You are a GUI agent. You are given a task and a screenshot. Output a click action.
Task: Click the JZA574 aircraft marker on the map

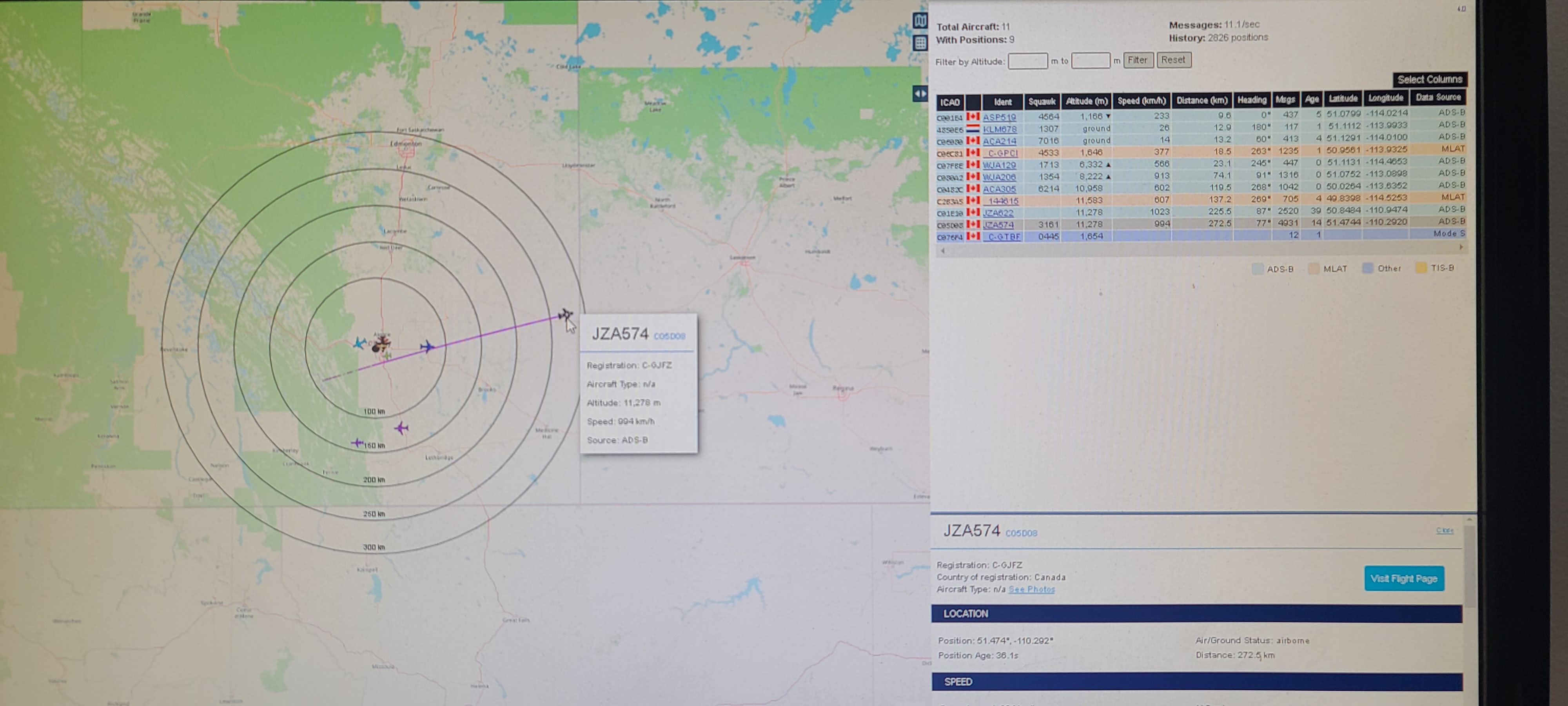click(565, 315)
